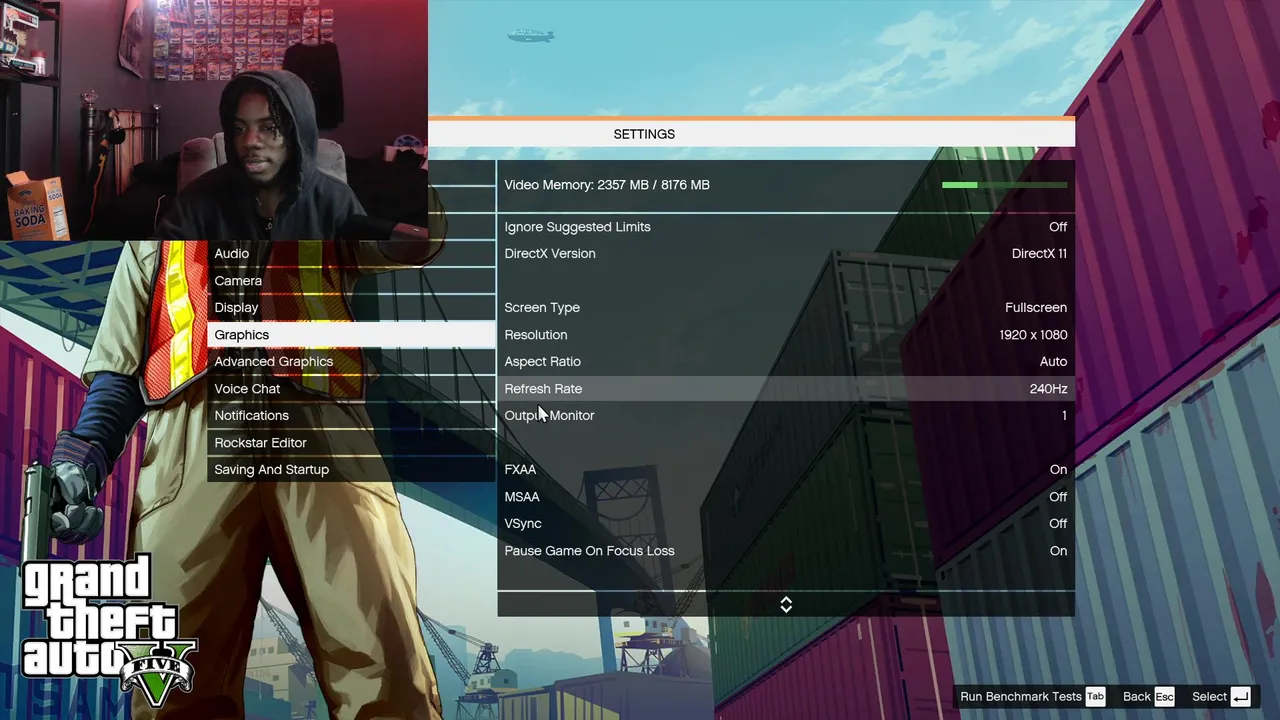Select the Screen Type row label

(542, 308)
